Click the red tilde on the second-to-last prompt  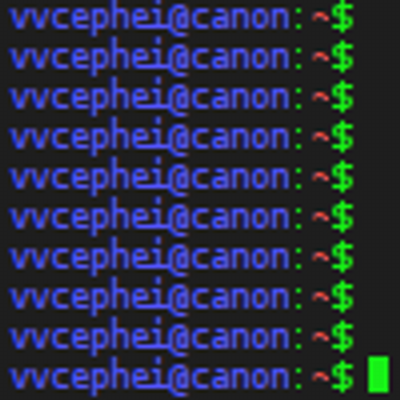click(321, 336)
